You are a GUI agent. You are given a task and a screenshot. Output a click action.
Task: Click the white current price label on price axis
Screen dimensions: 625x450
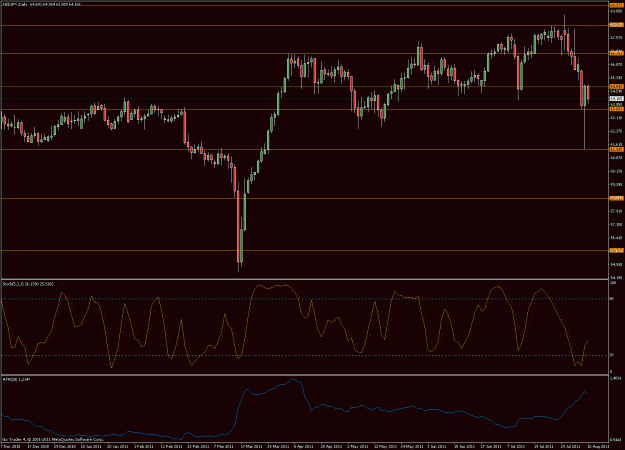point(616,98)
